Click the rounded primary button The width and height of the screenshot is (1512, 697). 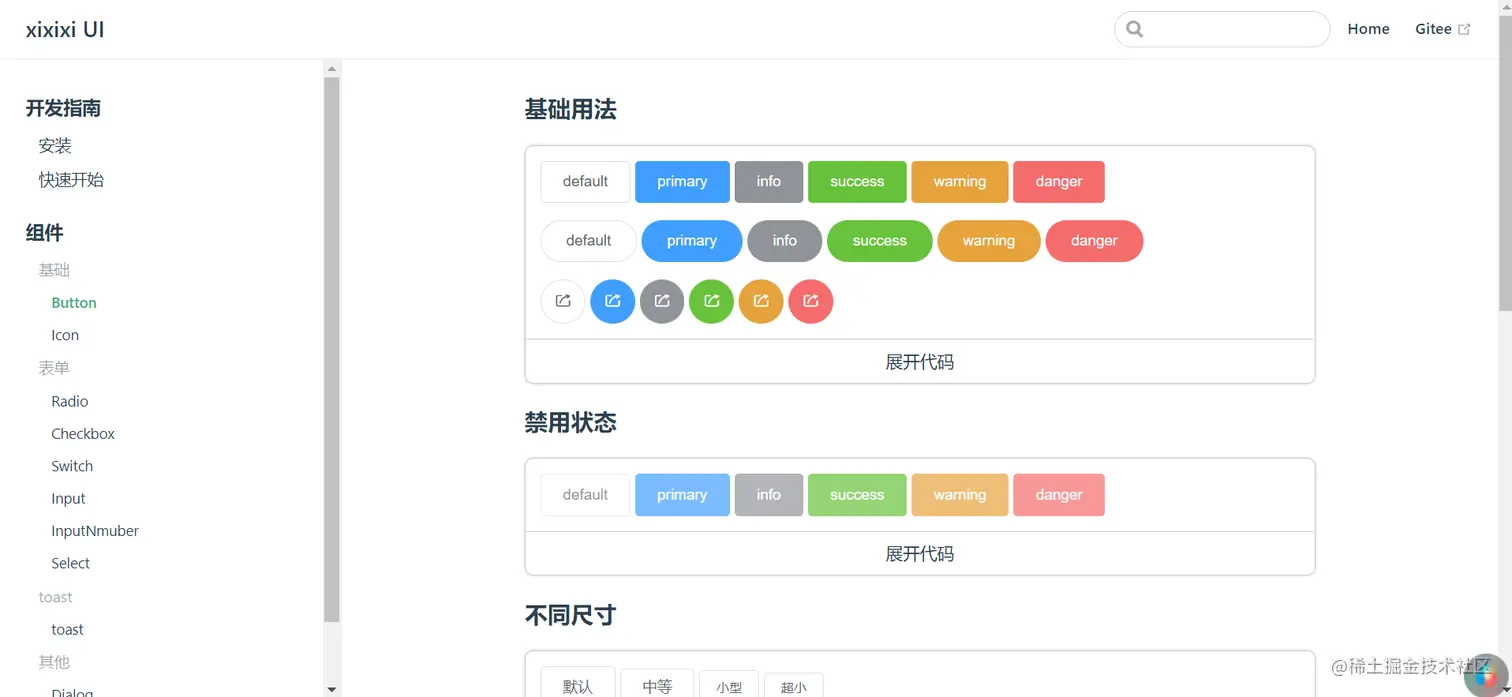(692, 241)
